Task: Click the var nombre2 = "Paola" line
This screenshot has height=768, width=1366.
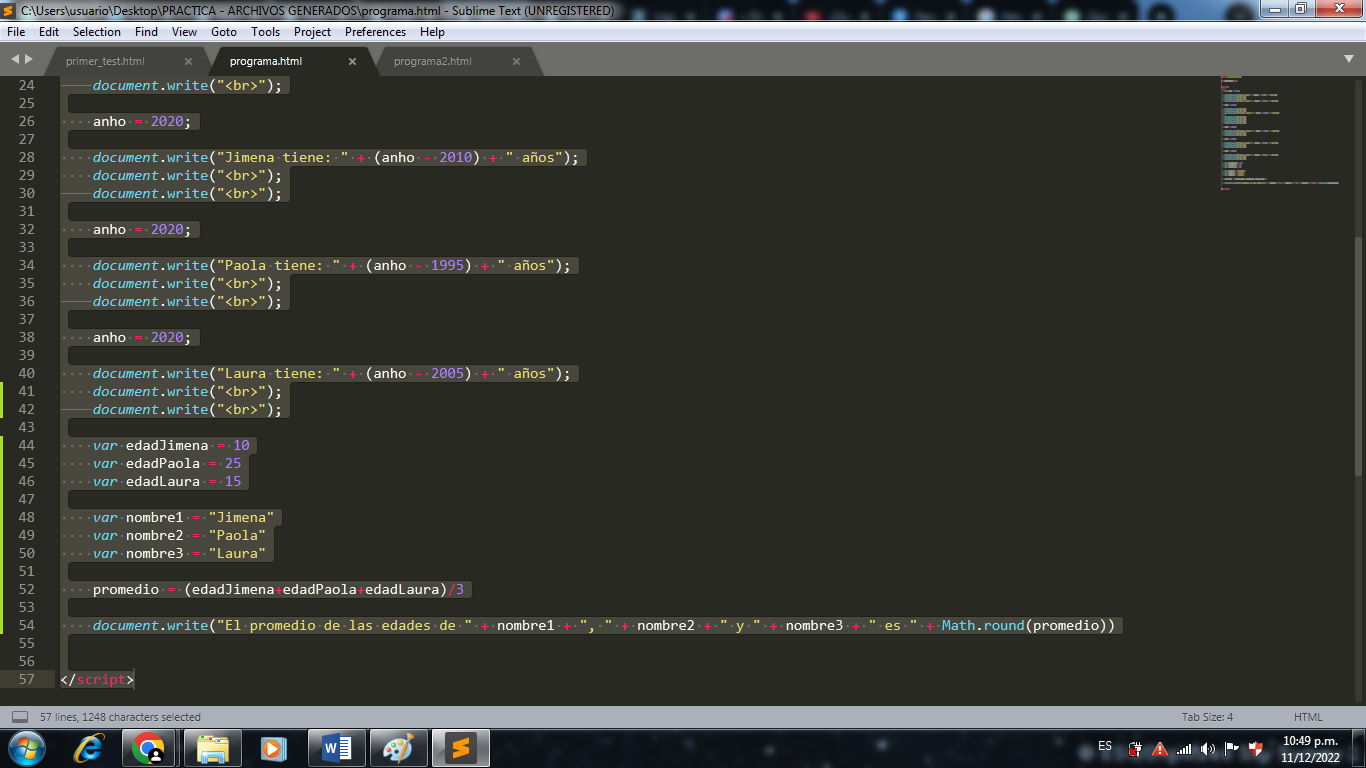Action: (180, 535)
